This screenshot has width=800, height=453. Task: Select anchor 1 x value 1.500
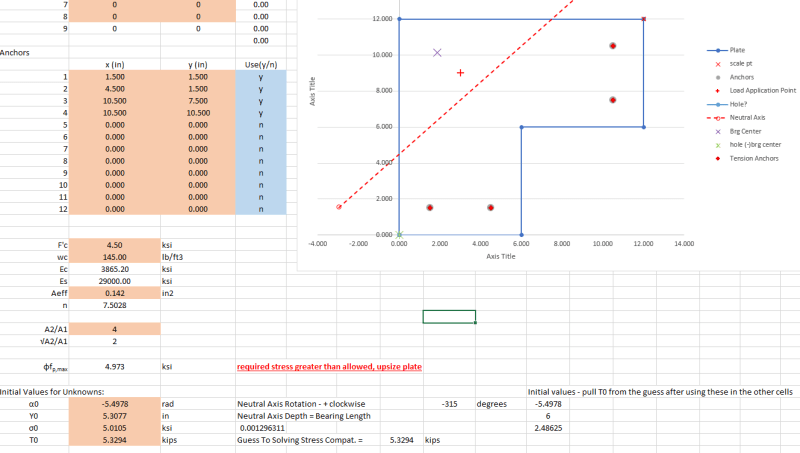pos(115,77)
